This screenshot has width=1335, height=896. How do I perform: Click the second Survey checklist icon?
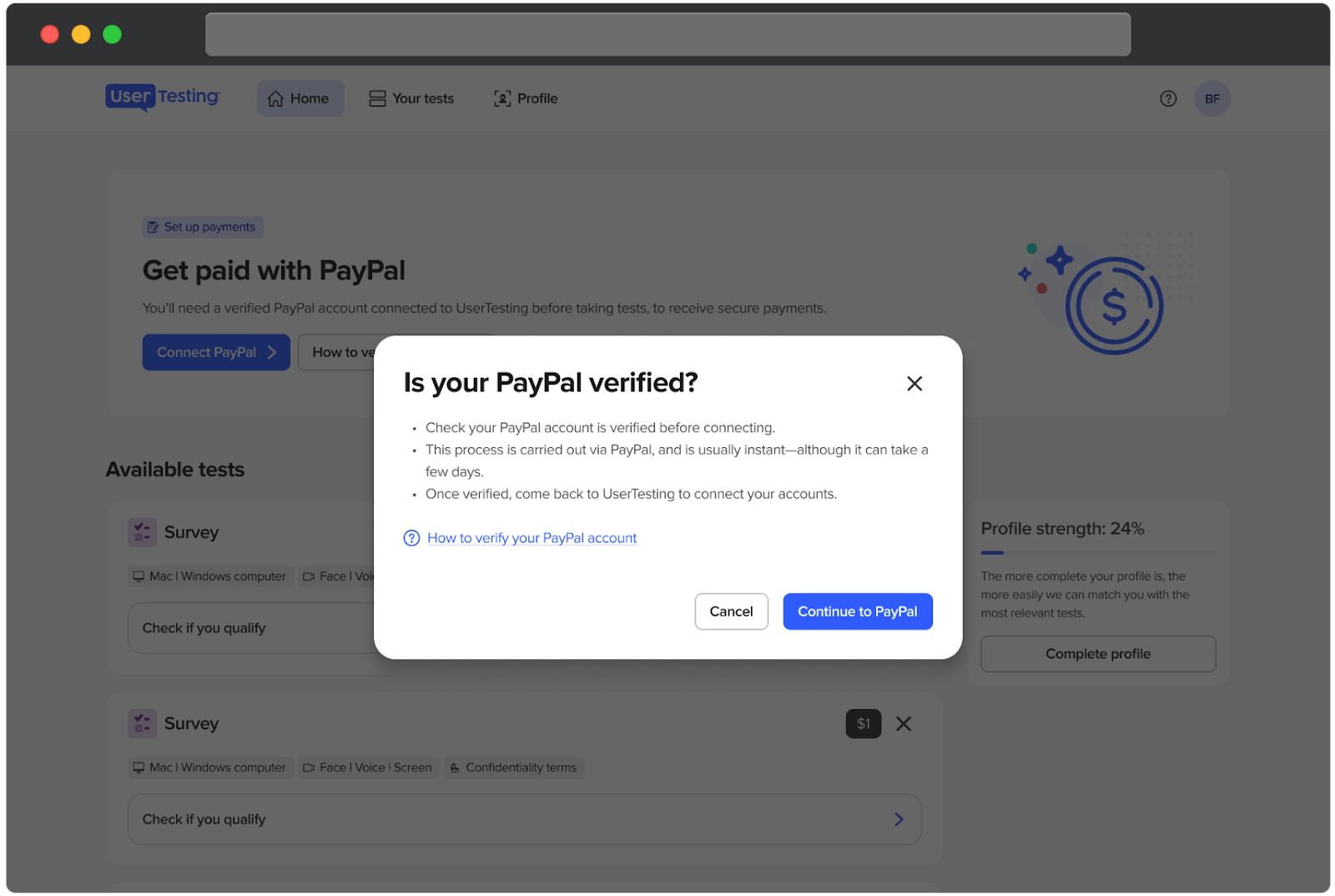(x=142, y=723)
